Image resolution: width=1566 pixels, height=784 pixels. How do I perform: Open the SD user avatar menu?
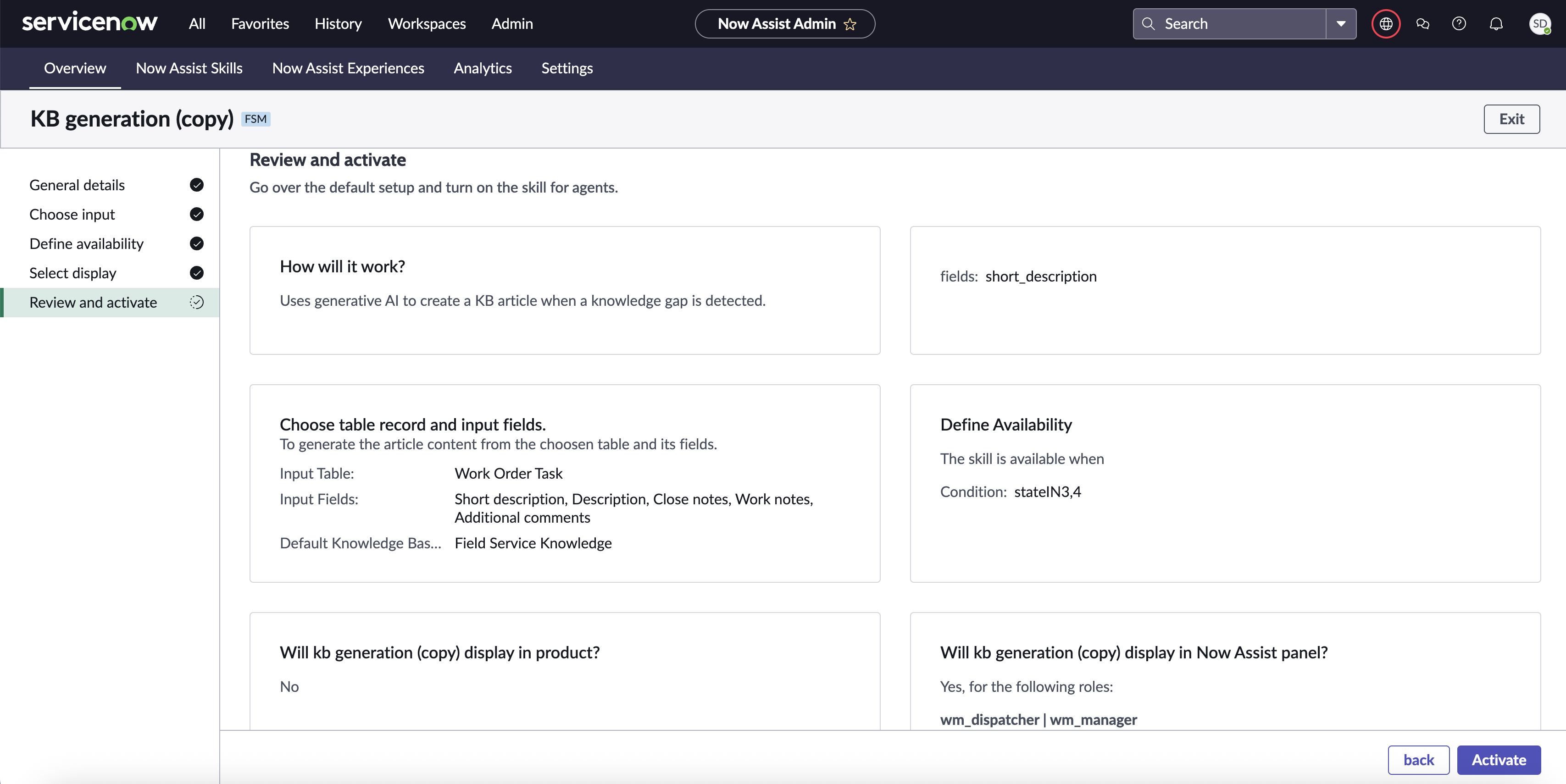click(1539, 24)
